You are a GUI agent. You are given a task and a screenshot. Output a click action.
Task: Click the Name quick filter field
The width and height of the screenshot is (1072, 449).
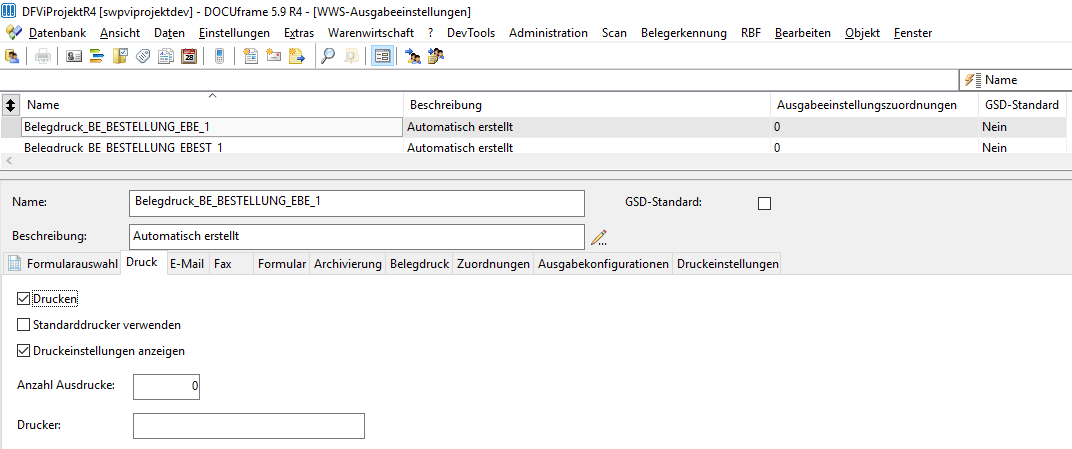1015,80
